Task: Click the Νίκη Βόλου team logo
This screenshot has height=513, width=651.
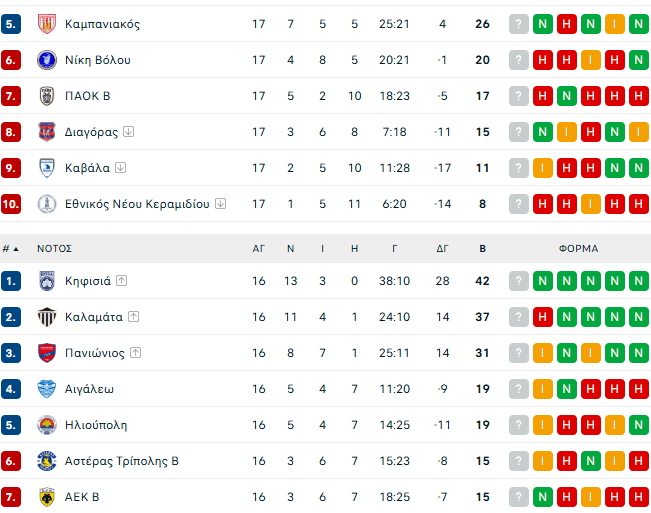Action: point(46,60)
